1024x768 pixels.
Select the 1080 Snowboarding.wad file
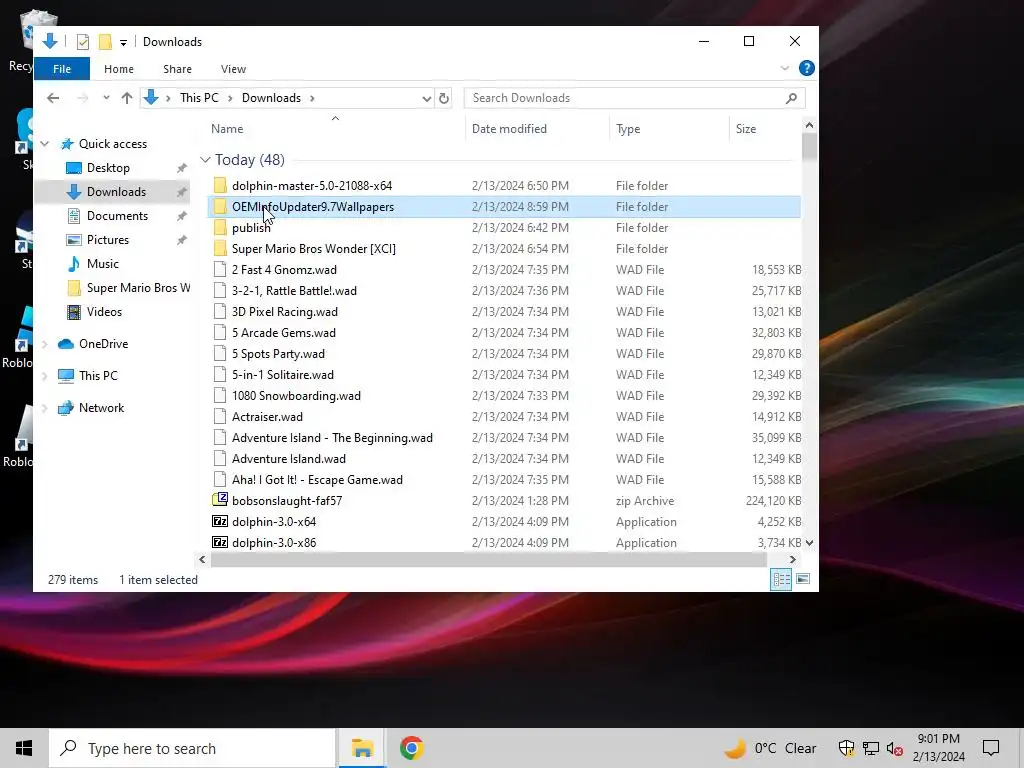[x=296, y=396]
